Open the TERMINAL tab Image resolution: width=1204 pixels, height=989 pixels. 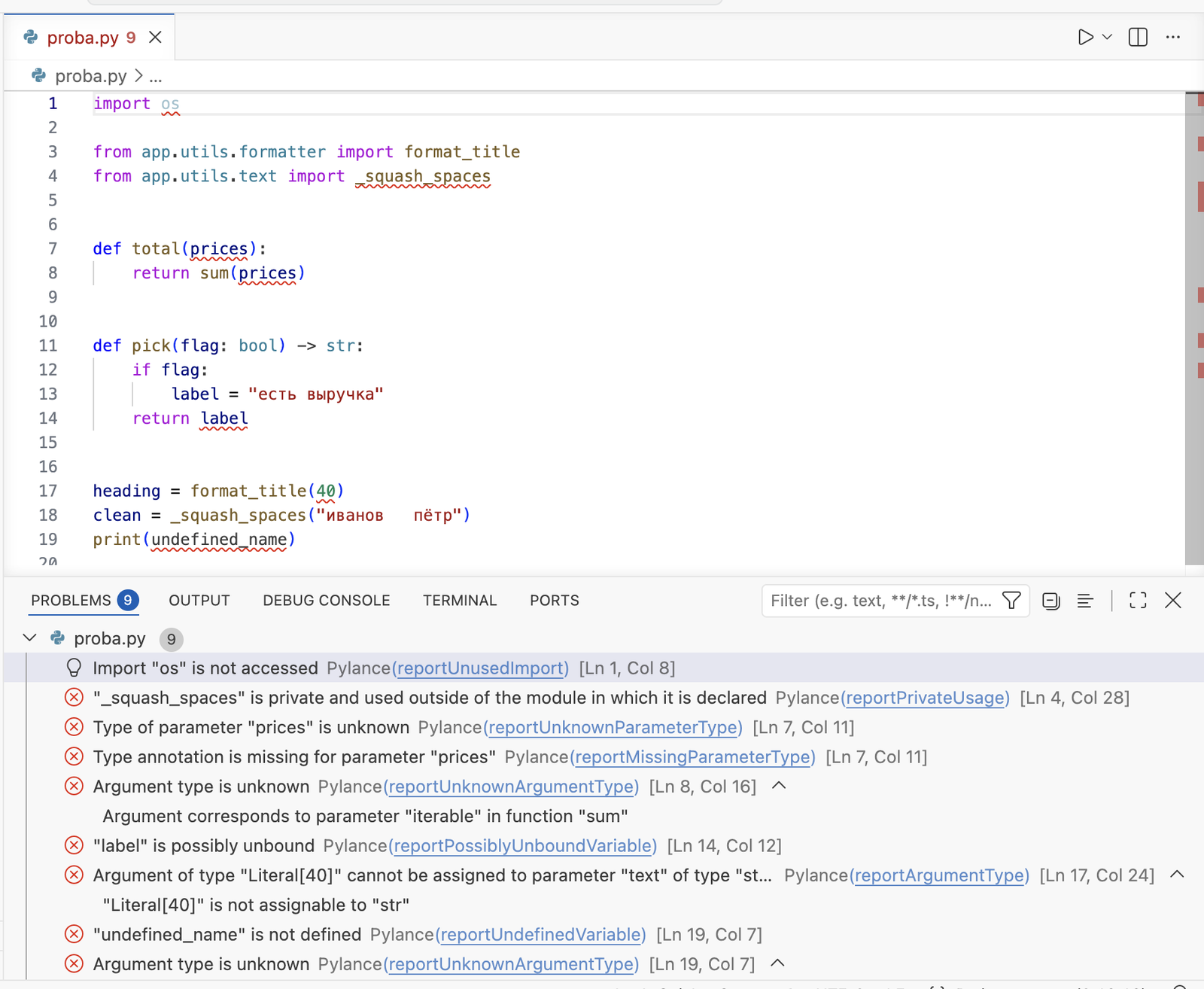click(x=460, y=601)
